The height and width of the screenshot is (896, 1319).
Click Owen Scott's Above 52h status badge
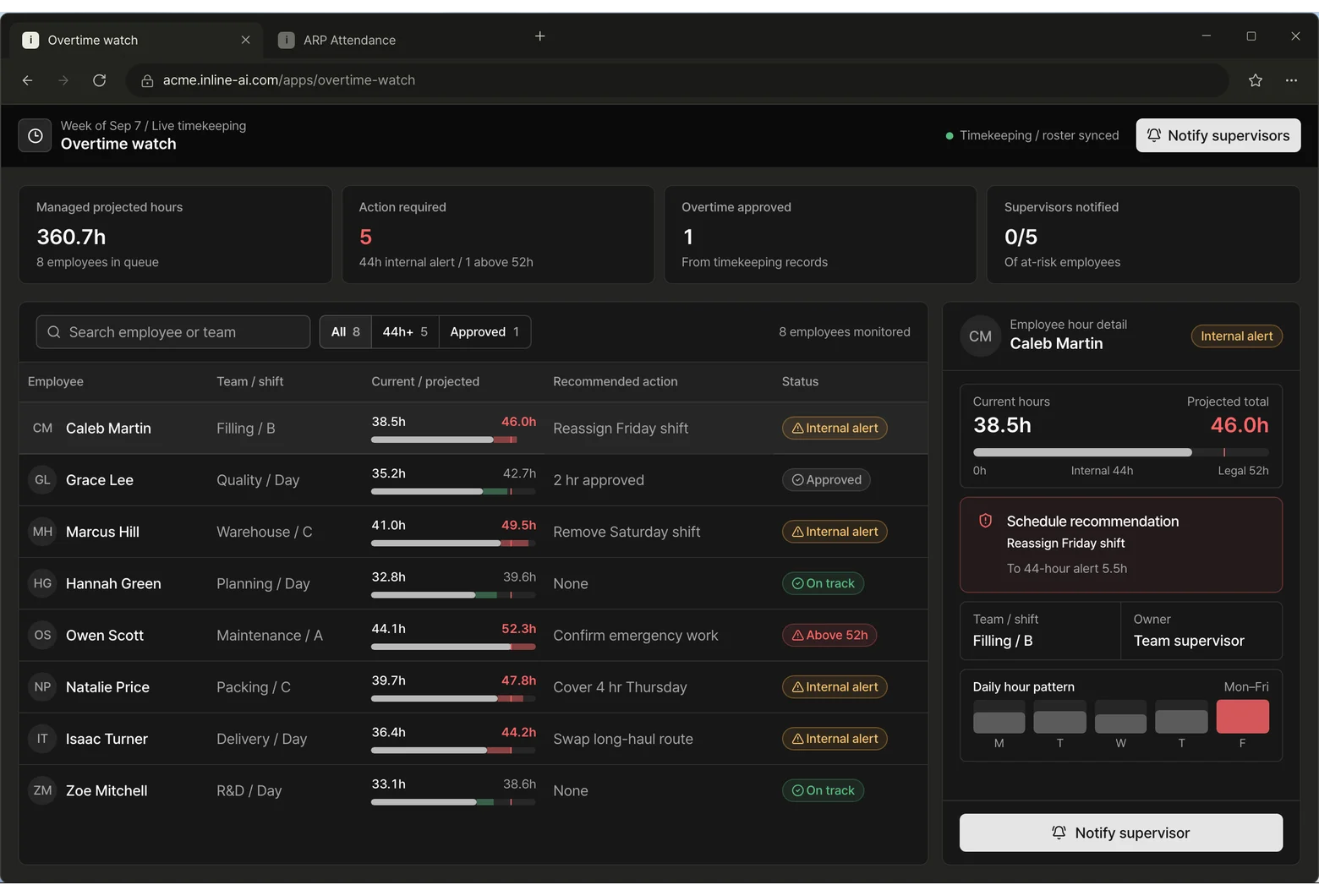pos(829,636)
